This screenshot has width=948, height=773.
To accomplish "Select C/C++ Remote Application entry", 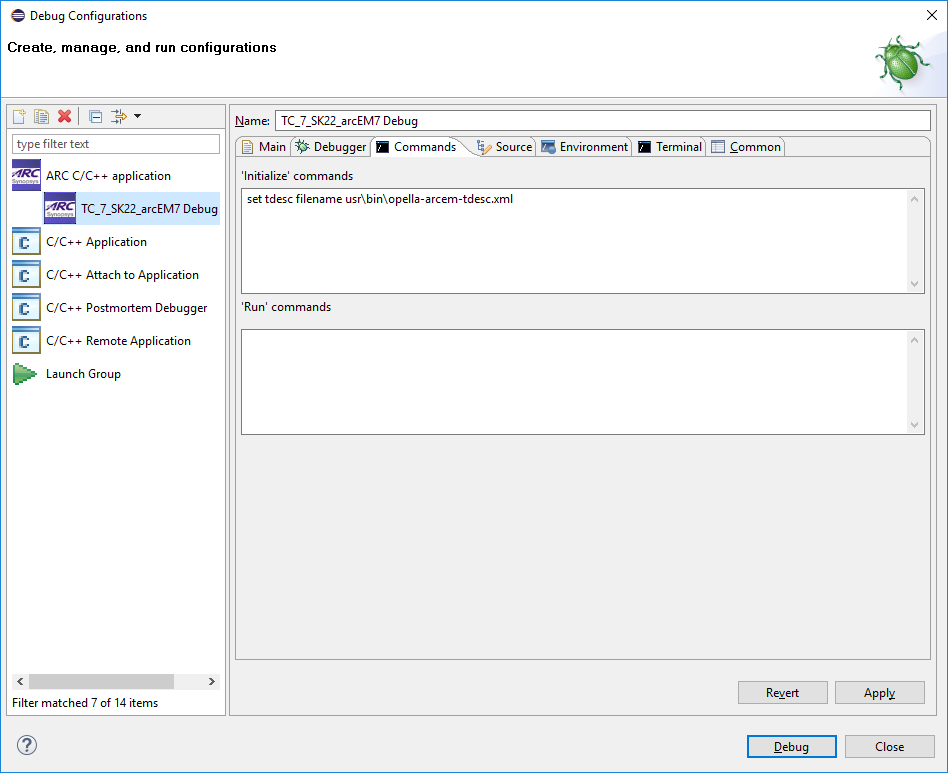I will [x=118, y=341].
